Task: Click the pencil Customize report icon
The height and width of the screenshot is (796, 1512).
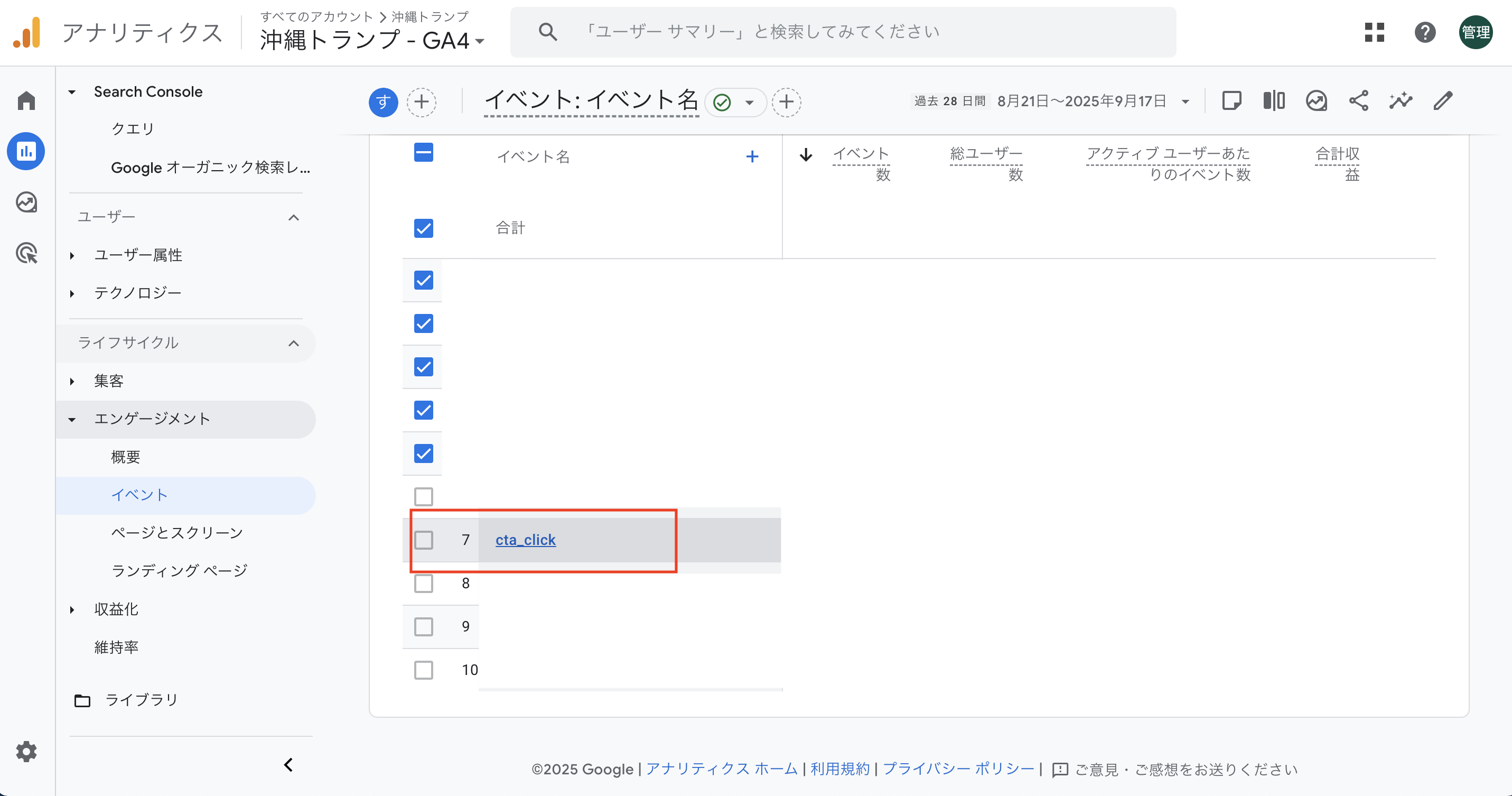Action: coord(1443,101)
